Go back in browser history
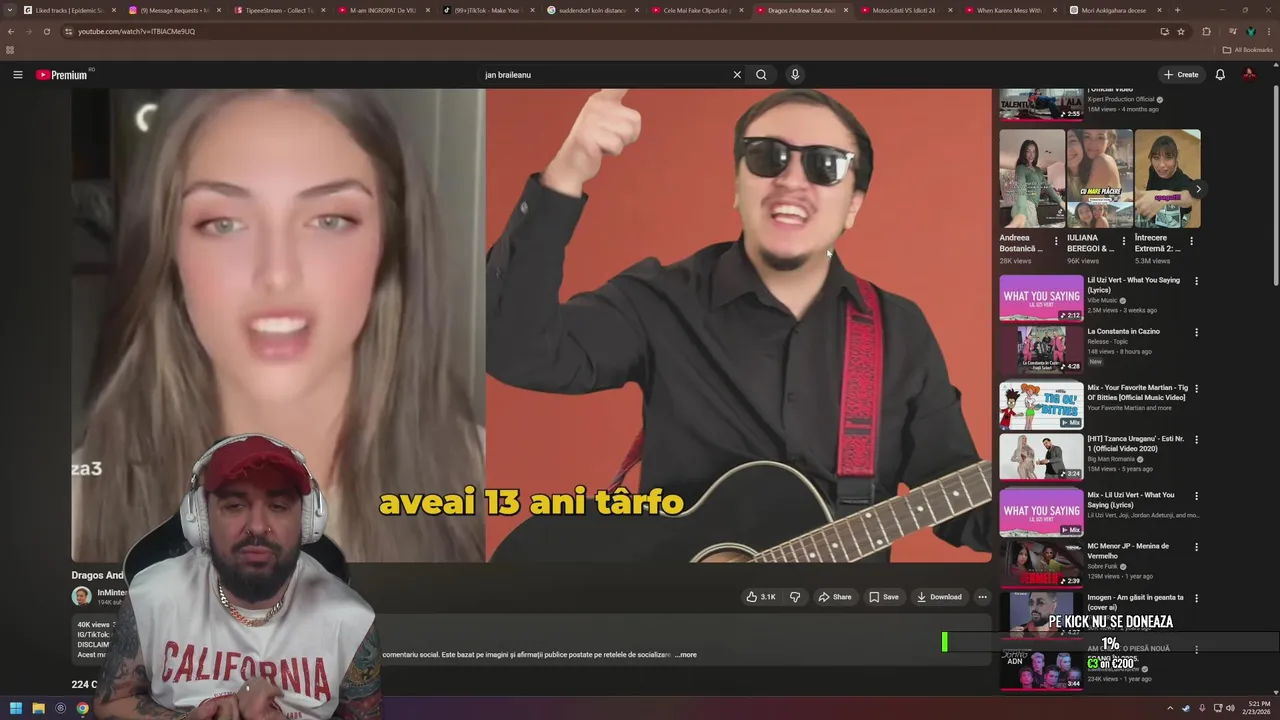1280x720 pixels. (11, 31)
